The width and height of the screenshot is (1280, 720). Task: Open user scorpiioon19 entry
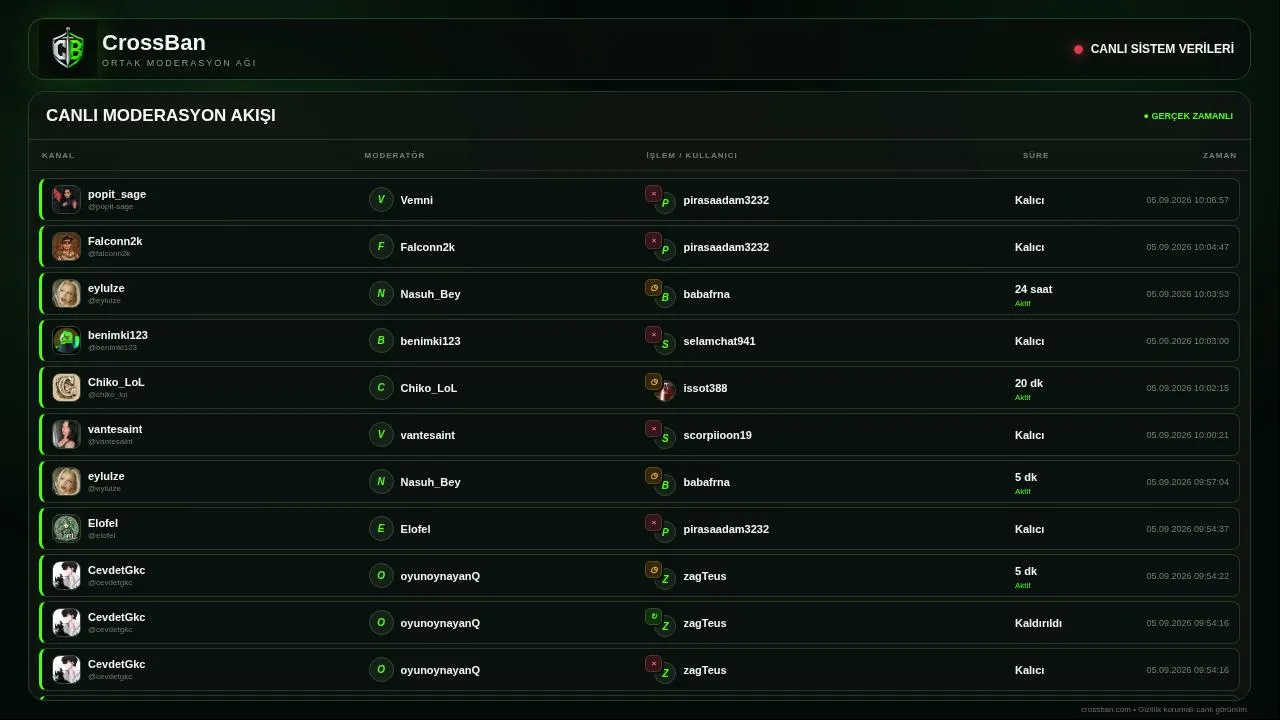click(717, 435)
